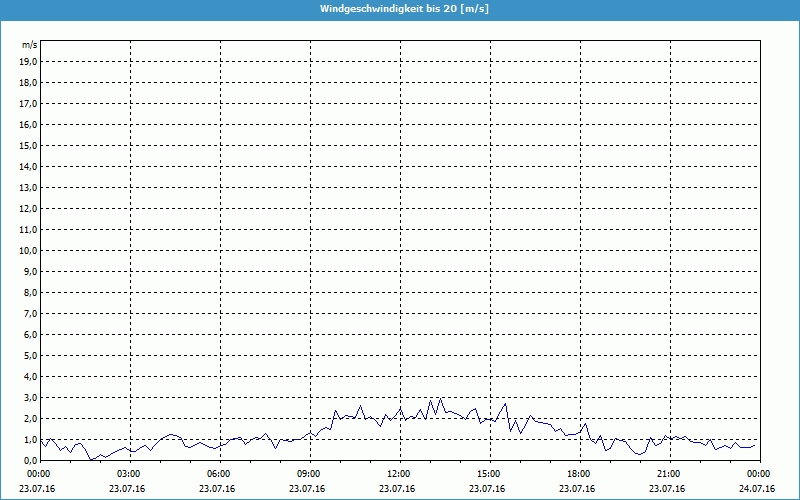Select the 15:00 x-axis label
Image resolution: width=800 pixels, height=500 pixels.
(487, 474)
